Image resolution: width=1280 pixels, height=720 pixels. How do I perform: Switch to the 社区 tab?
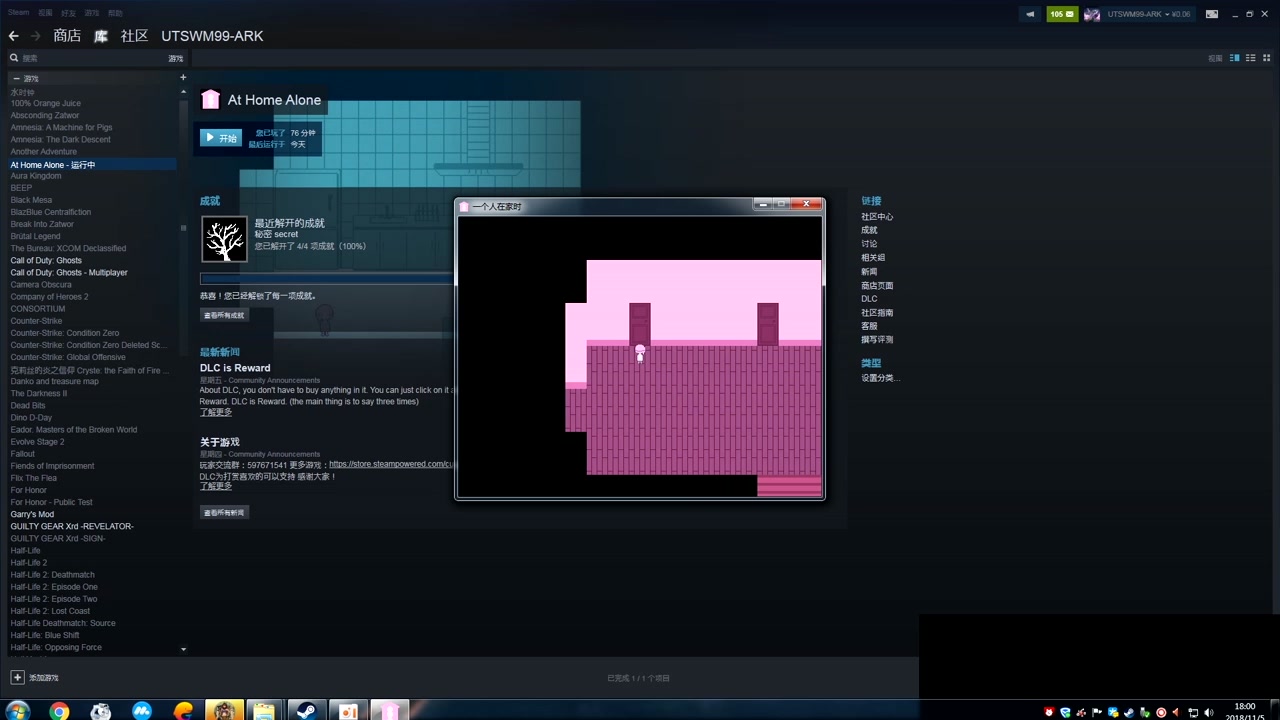(x=134, y=36)
